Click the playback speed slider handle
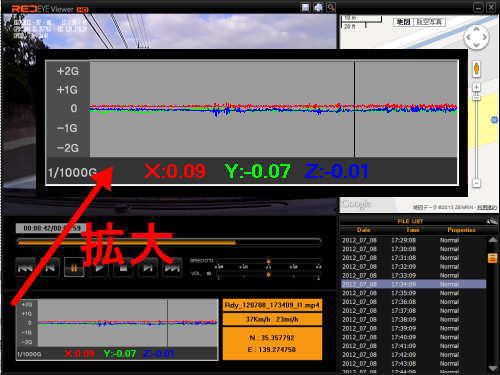The width and height of the screenshot is (500, 375). [268, 261]
